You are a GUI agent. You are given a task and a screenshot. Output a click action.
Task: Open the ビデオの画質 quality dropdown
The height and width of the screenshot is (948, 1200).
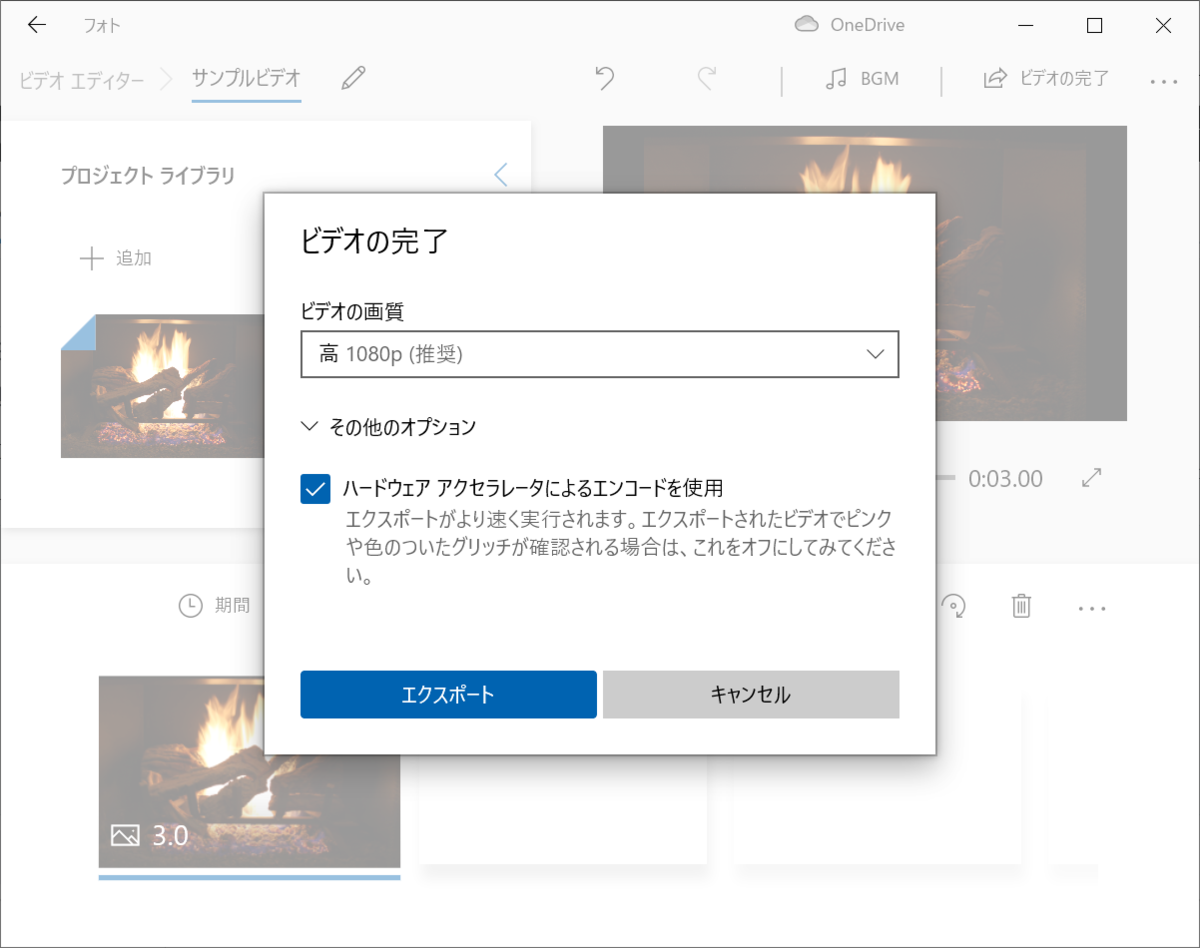(x=600, y=354)
